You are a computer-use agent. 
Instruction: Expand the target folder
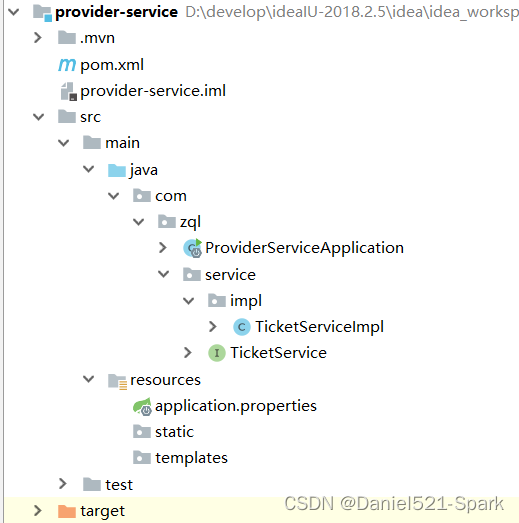[x=38, y=510]
